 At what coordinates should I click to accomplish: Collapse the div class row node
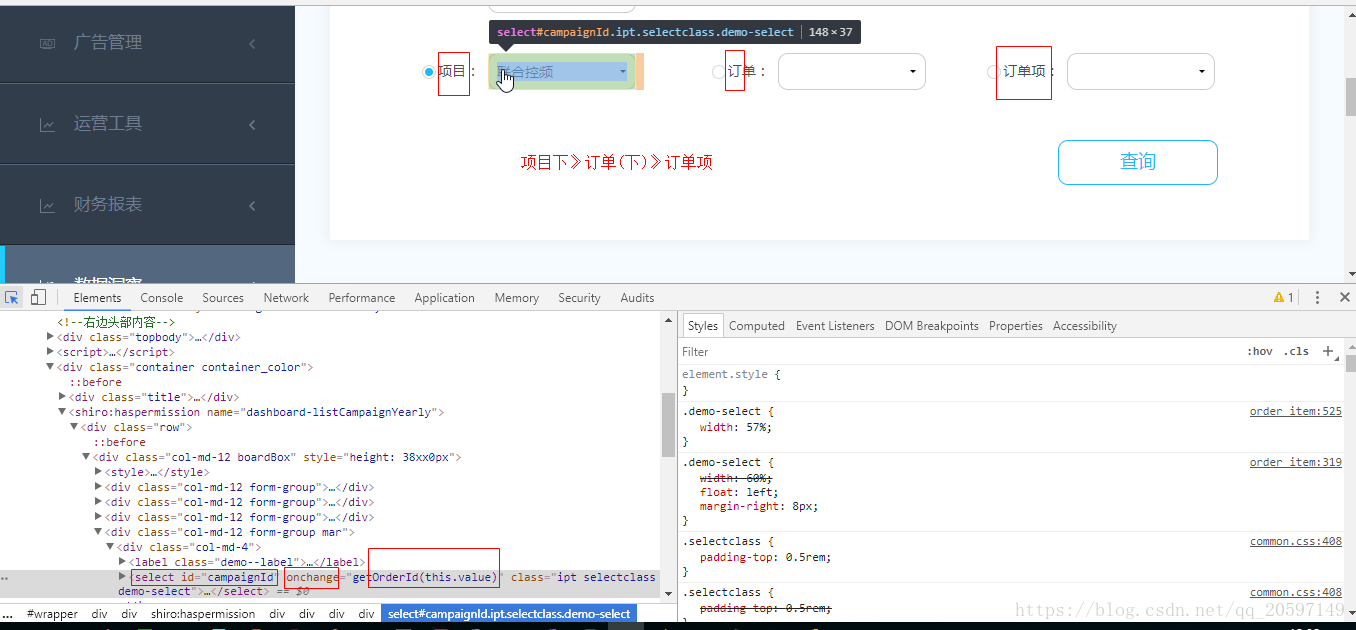pos(74,427)
